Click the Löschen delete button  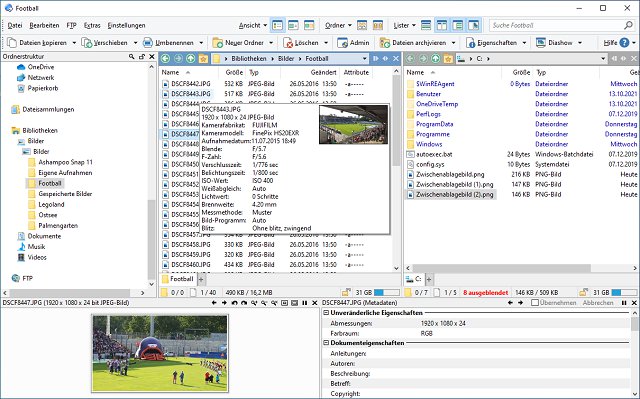coord(301,42)
